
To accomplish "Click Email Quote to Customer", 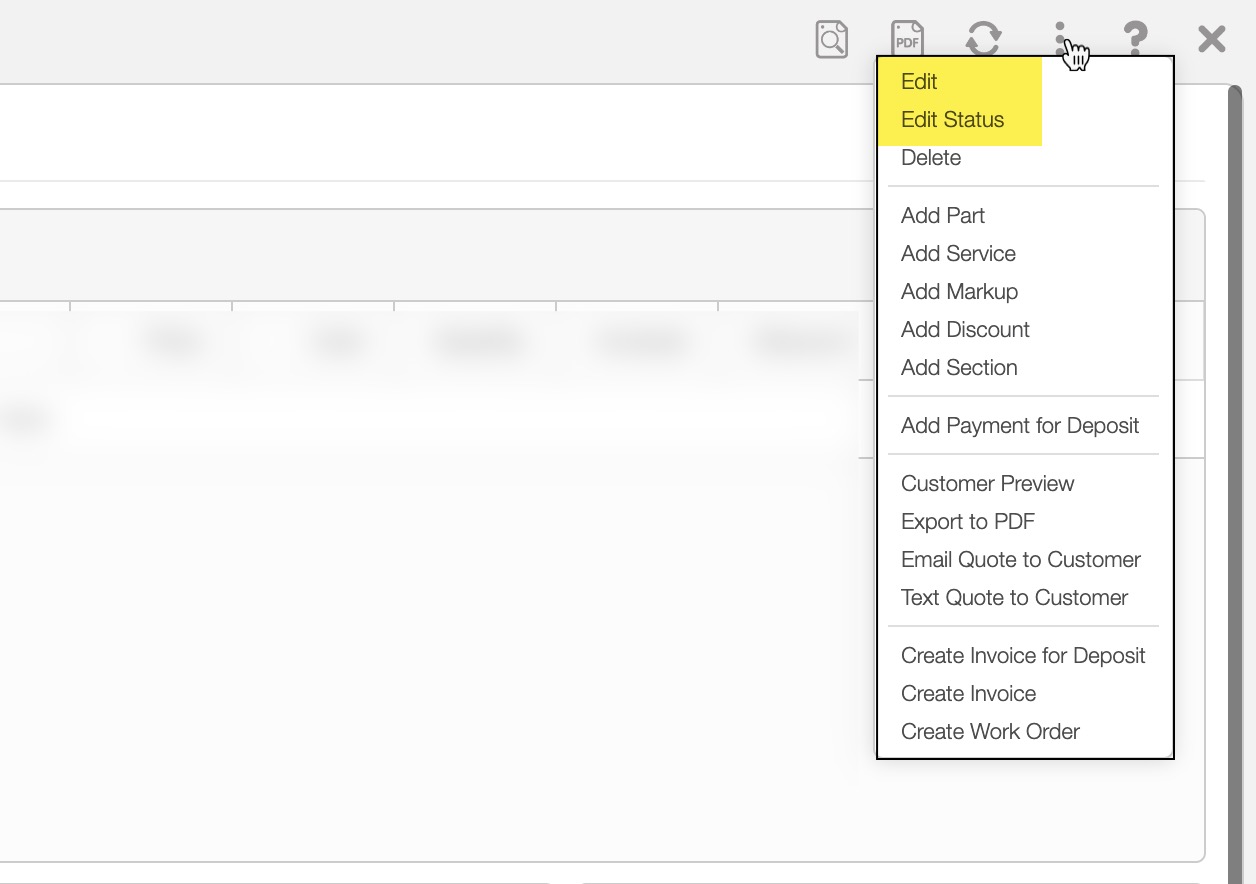I will pos(1021,560).
